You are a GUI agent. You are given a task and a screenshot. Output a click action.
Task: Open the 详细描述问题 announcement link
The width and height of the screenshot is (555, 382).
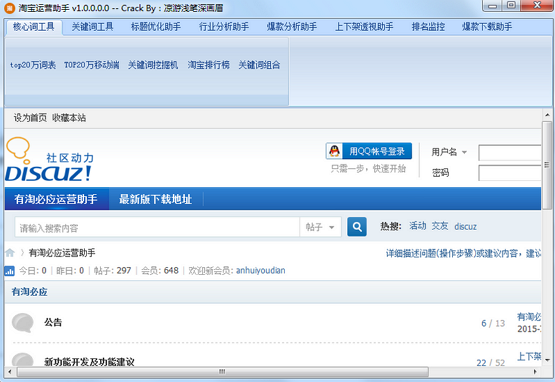(463, 253)
